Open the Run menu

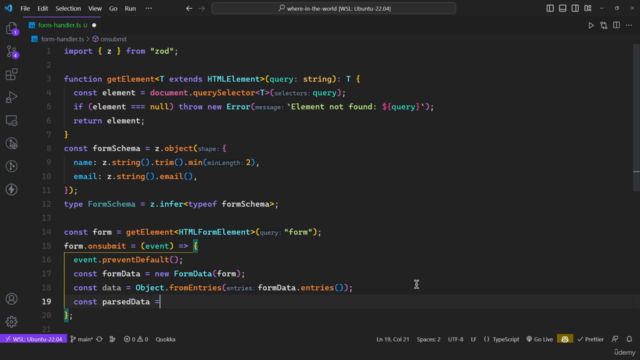pos(130,8)
